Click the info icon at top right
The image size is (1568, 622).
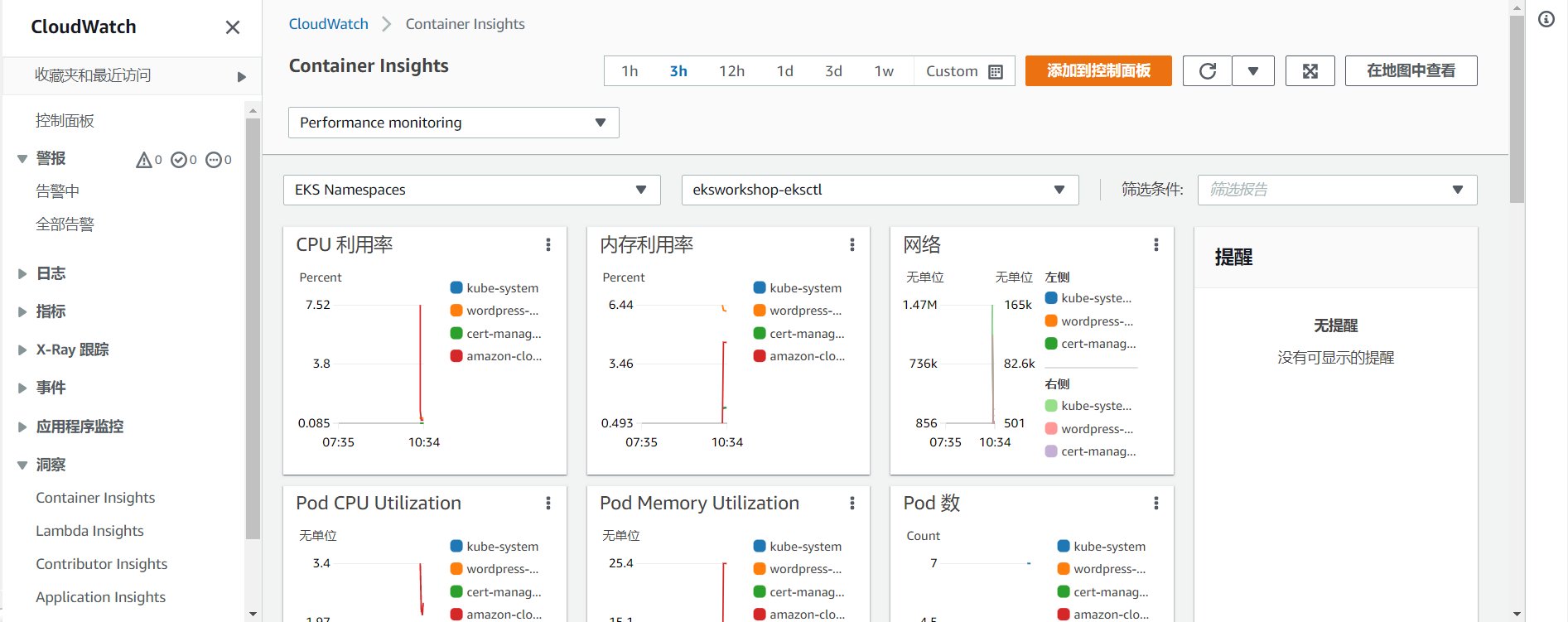click(1546, 19)
